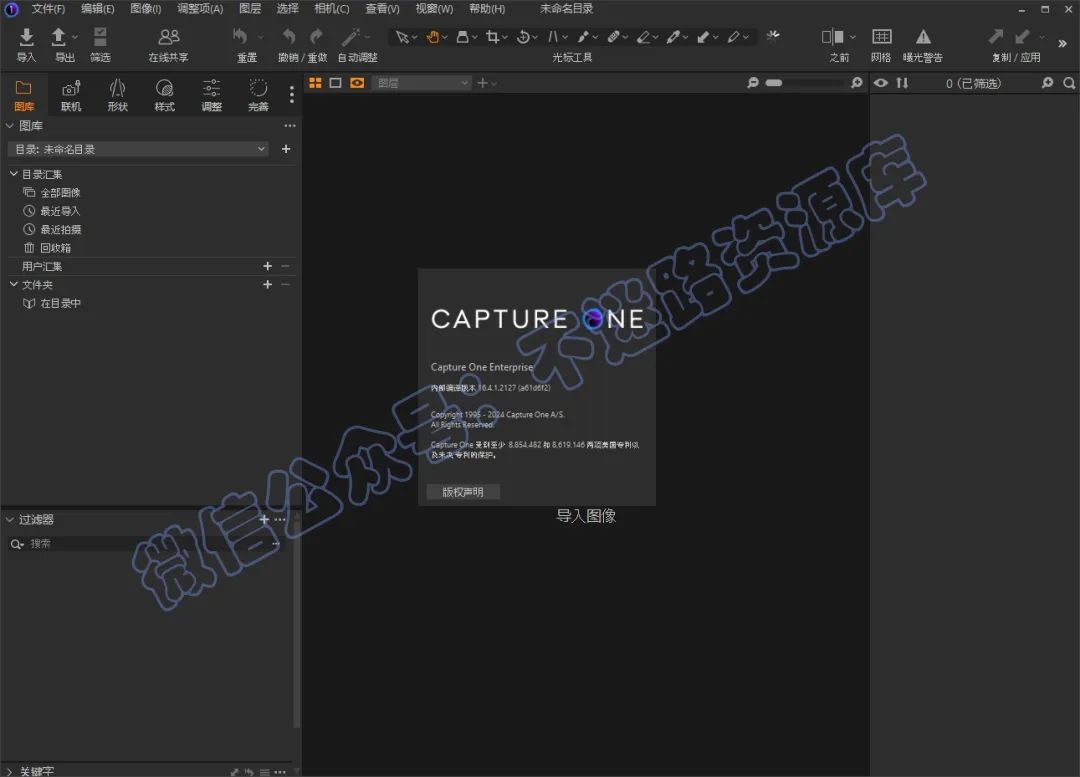Screen dimensions: 1080x777
Task: Expand the 关键字 panel
Action: point(10,771)
